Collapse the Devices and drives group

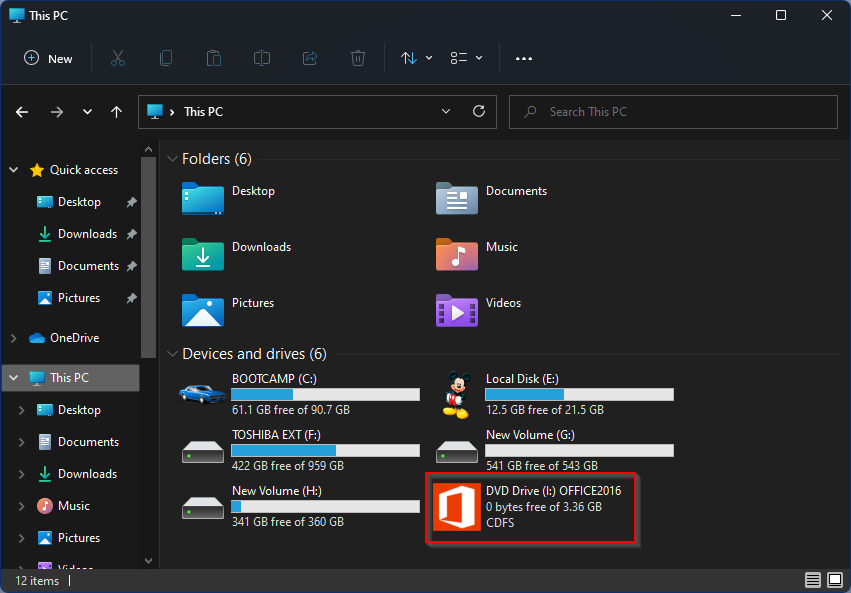coord(172,354)
